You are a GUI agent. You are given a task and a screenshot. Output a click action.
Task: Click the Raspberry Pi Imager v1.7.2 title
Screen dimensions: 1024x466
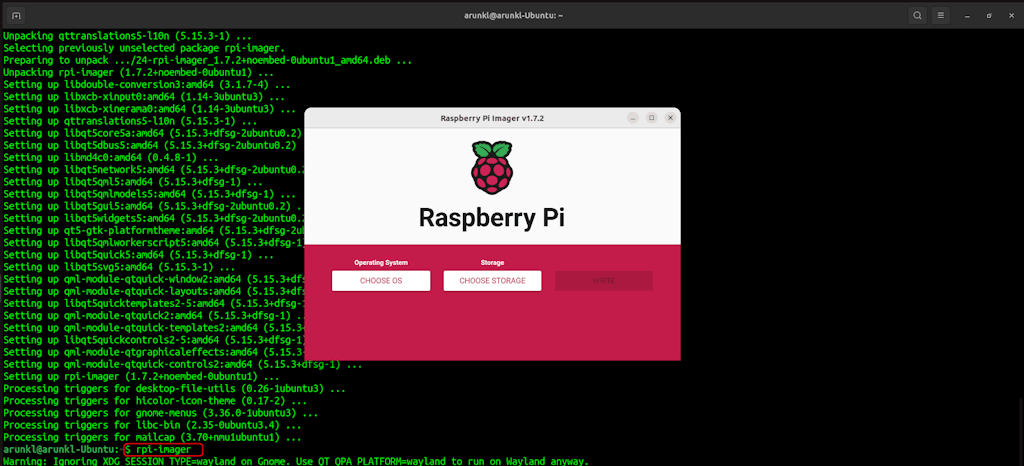[x=492, y=119]
